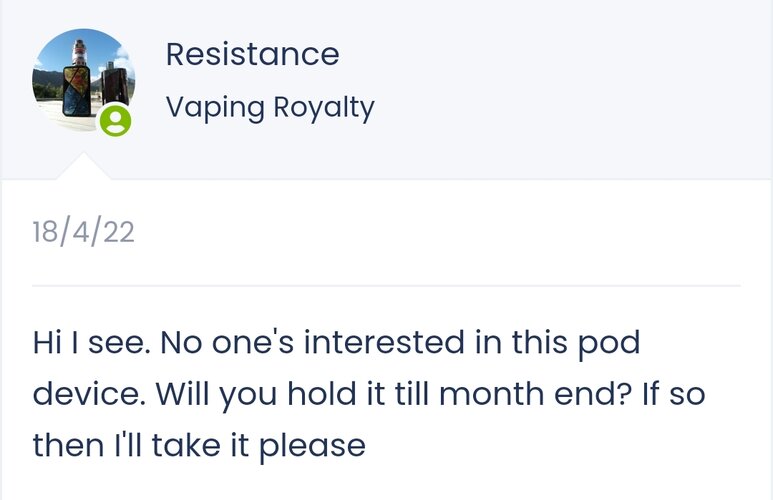Click blank space right of post date
The image size is (773, 500).
450,232
